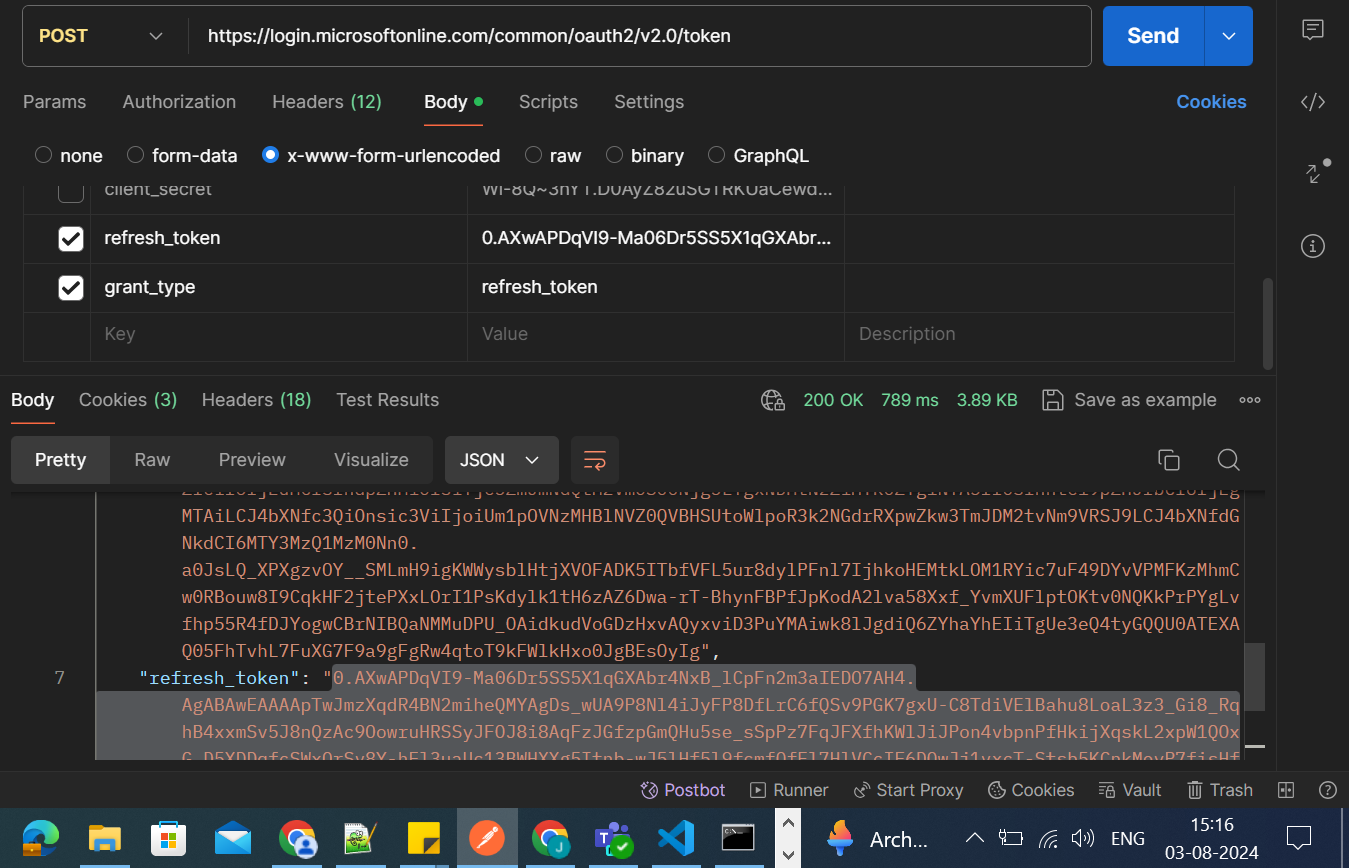
Task: Open Microsoft Edge from the taskbar
Action: [41, 838]
